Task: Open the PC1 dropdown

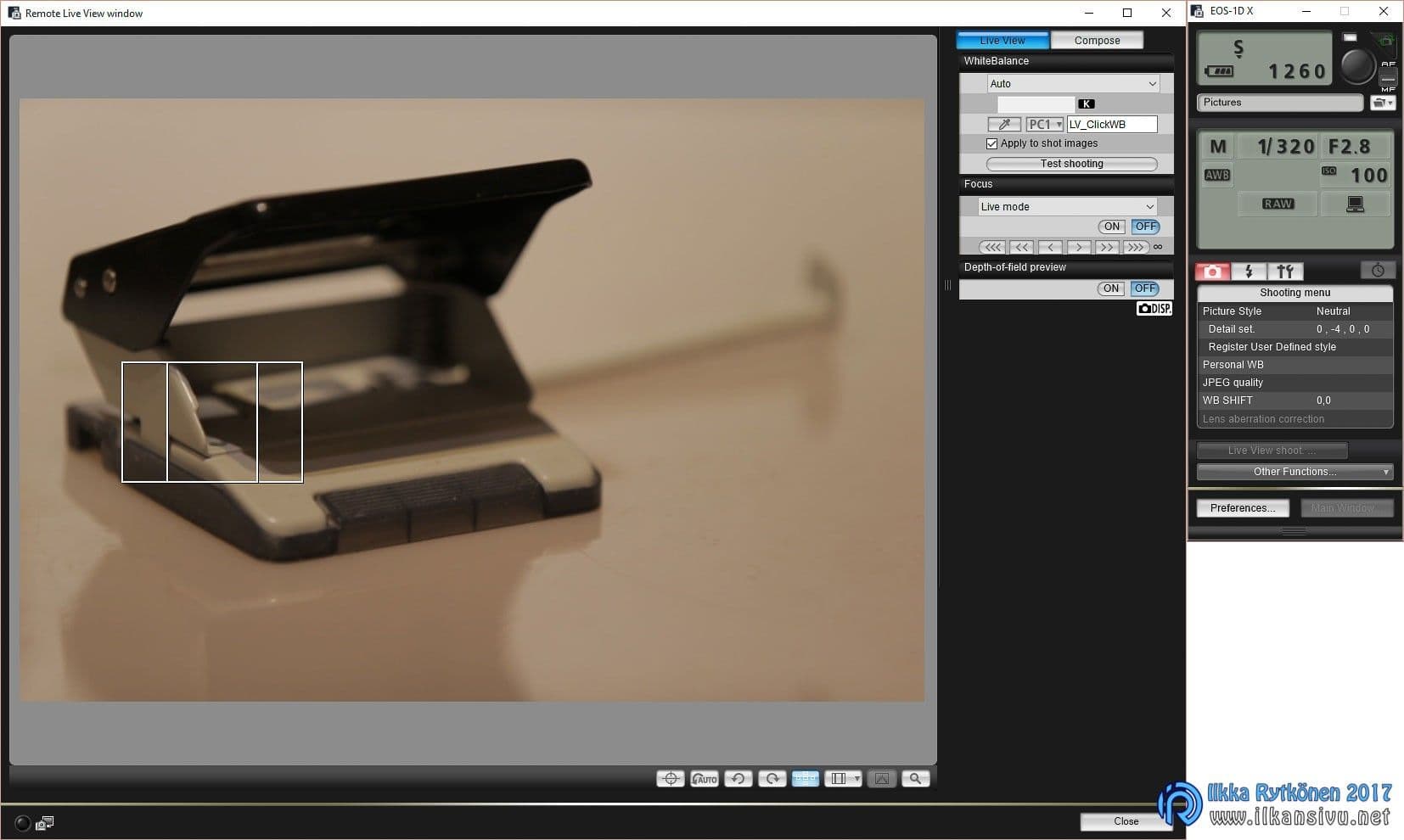Action: [x=1044, y=124]
